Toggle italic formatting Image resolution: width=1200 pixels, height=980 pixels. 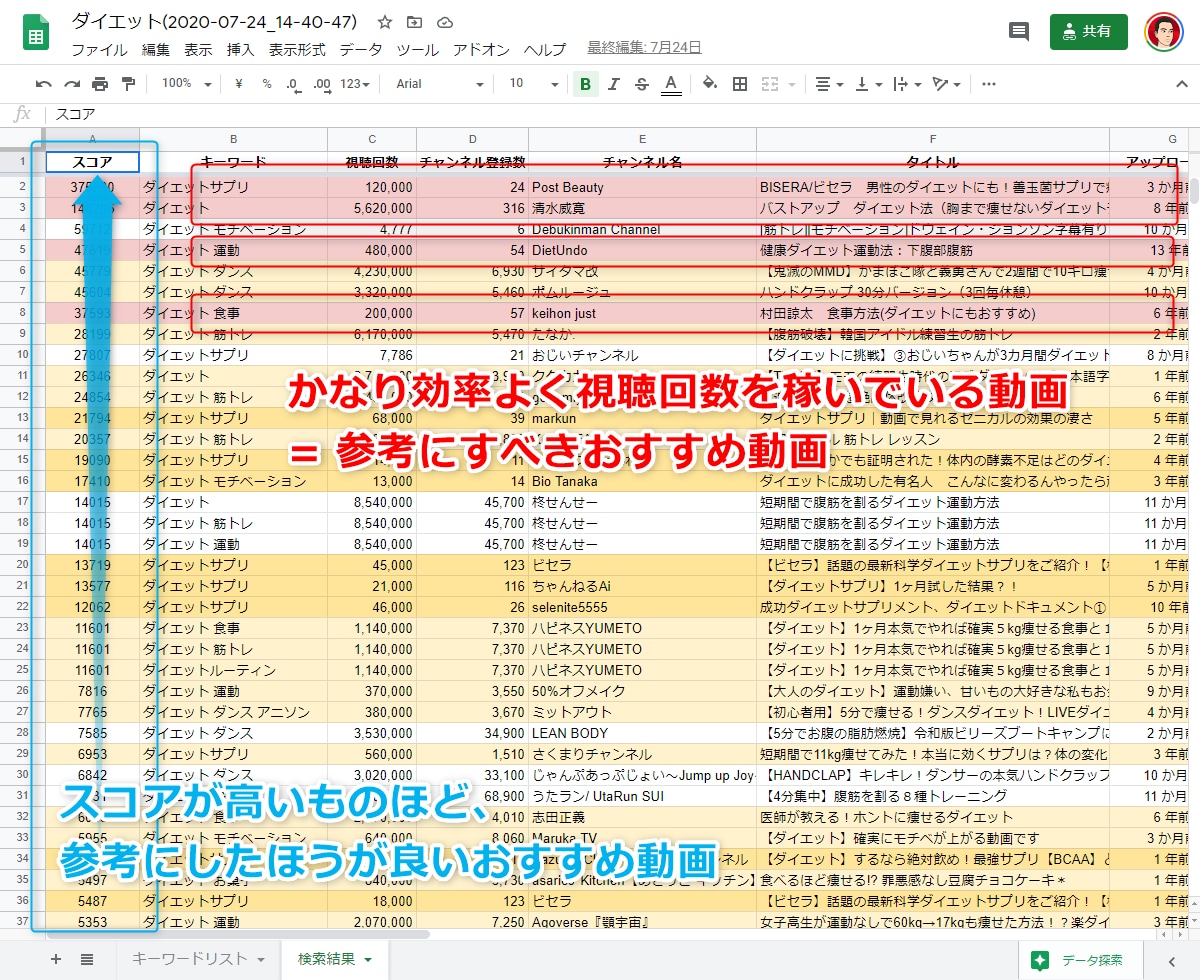click(614, 84)
